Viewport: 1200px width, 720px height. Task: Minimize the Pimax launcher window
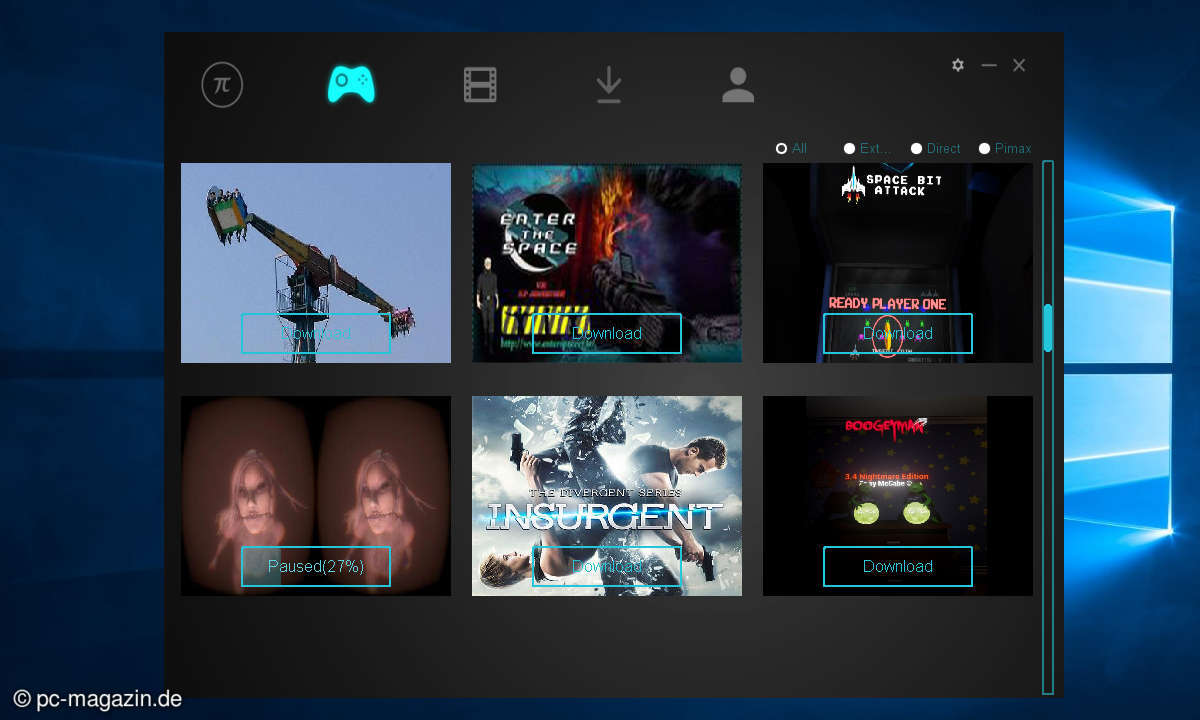click(x=989, y=65)
